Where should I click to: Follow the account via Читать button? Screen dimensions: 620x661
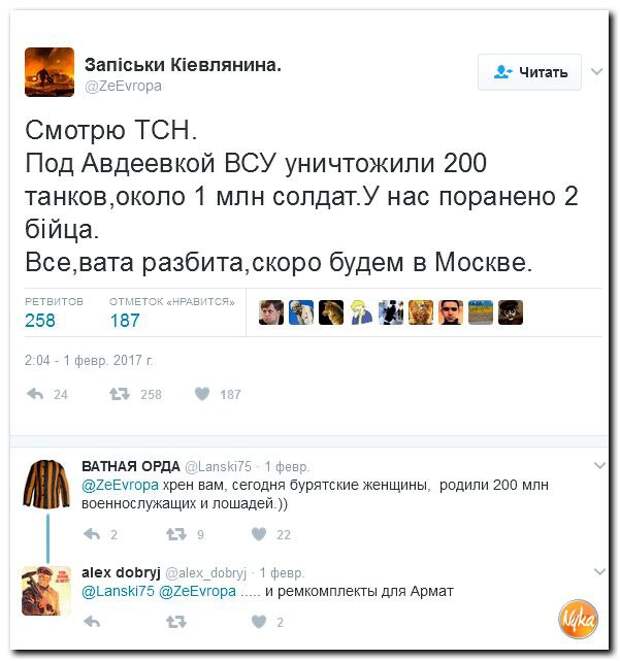[529, 72]
